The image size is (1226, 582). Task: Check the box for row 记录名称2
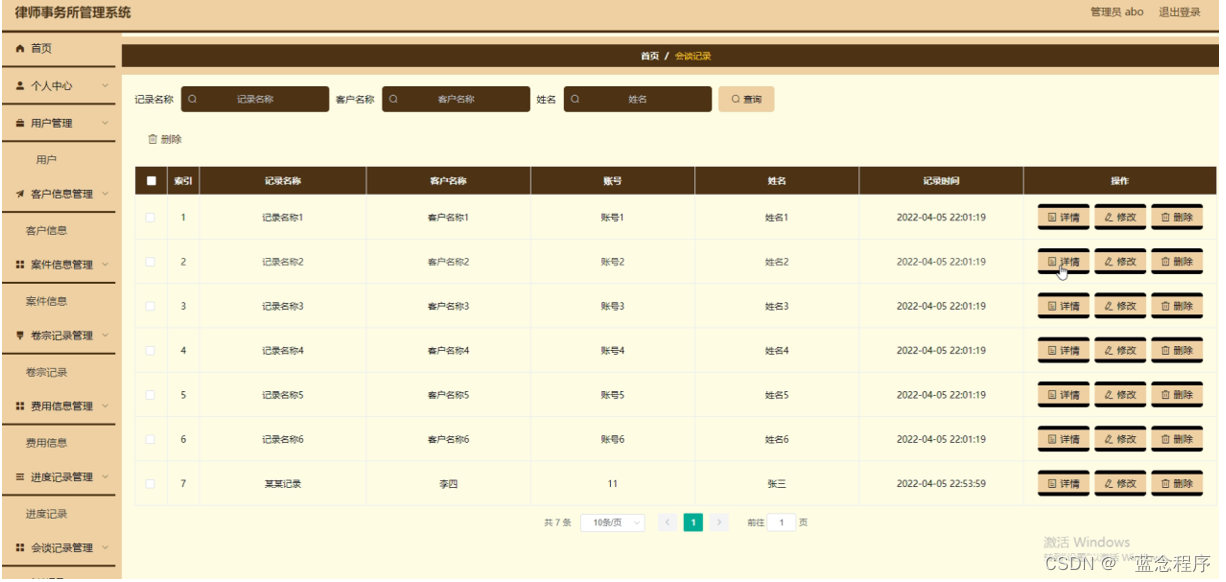(x=151, y=262)
